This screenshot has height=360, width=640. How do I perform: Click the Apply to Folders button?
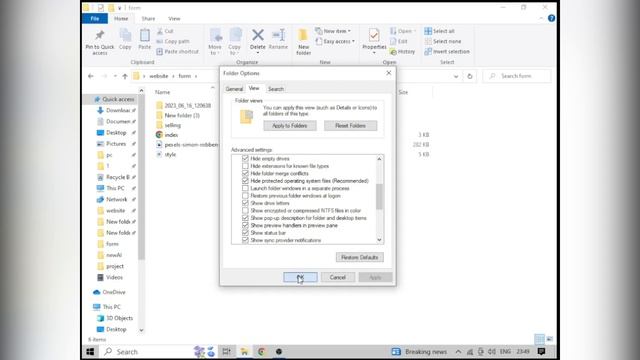coord(290,126)
